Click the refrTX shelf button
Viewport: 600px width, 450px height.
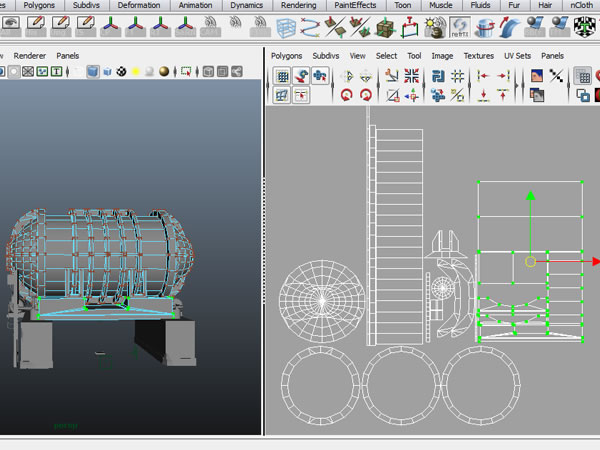(x=460, y=28)
